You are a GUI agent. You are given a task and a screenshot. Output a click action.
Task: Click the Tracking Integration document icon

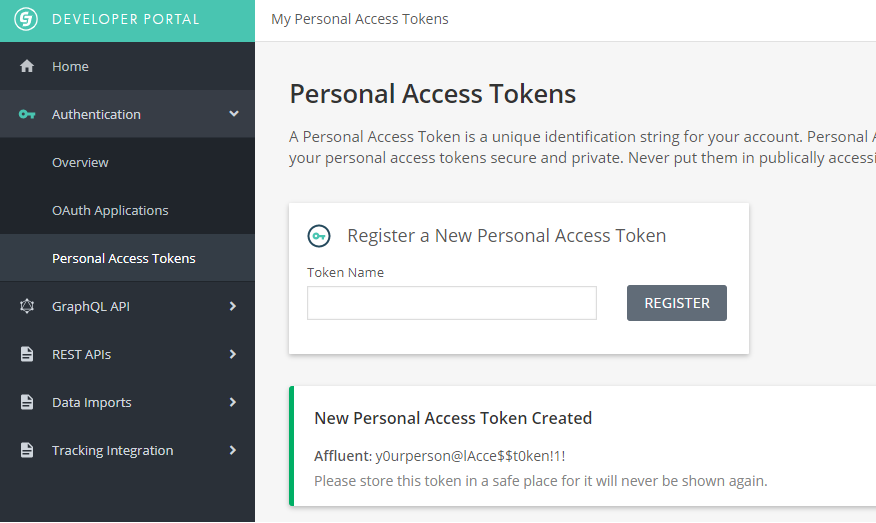pyautogui.click(x=27, y=450)
